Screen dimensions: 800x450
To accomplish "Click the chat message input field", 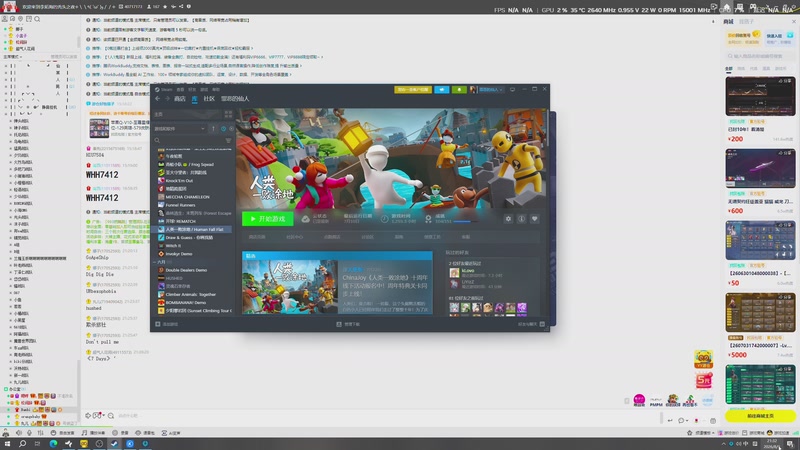I will point(388,416).
